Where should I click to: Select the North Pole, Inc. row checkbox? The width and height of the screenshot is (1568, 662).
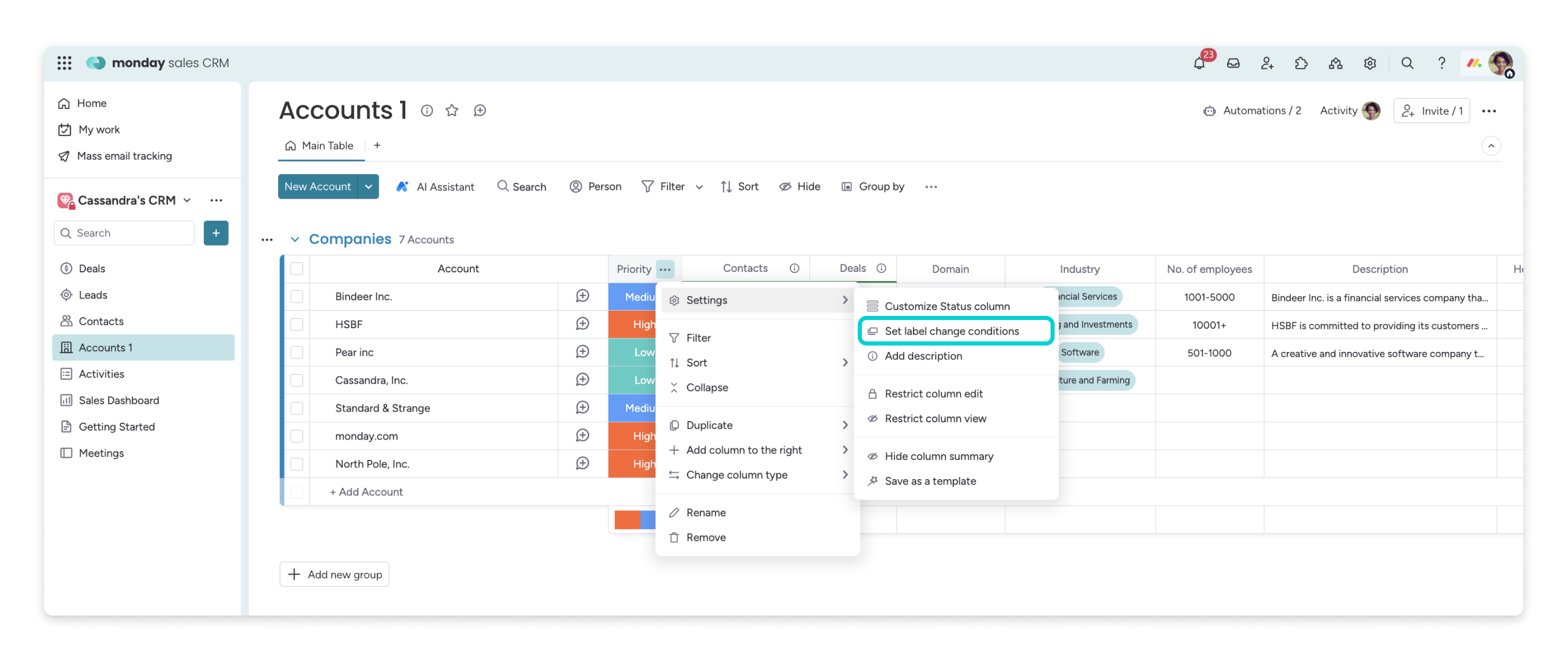tap(297, 464)
